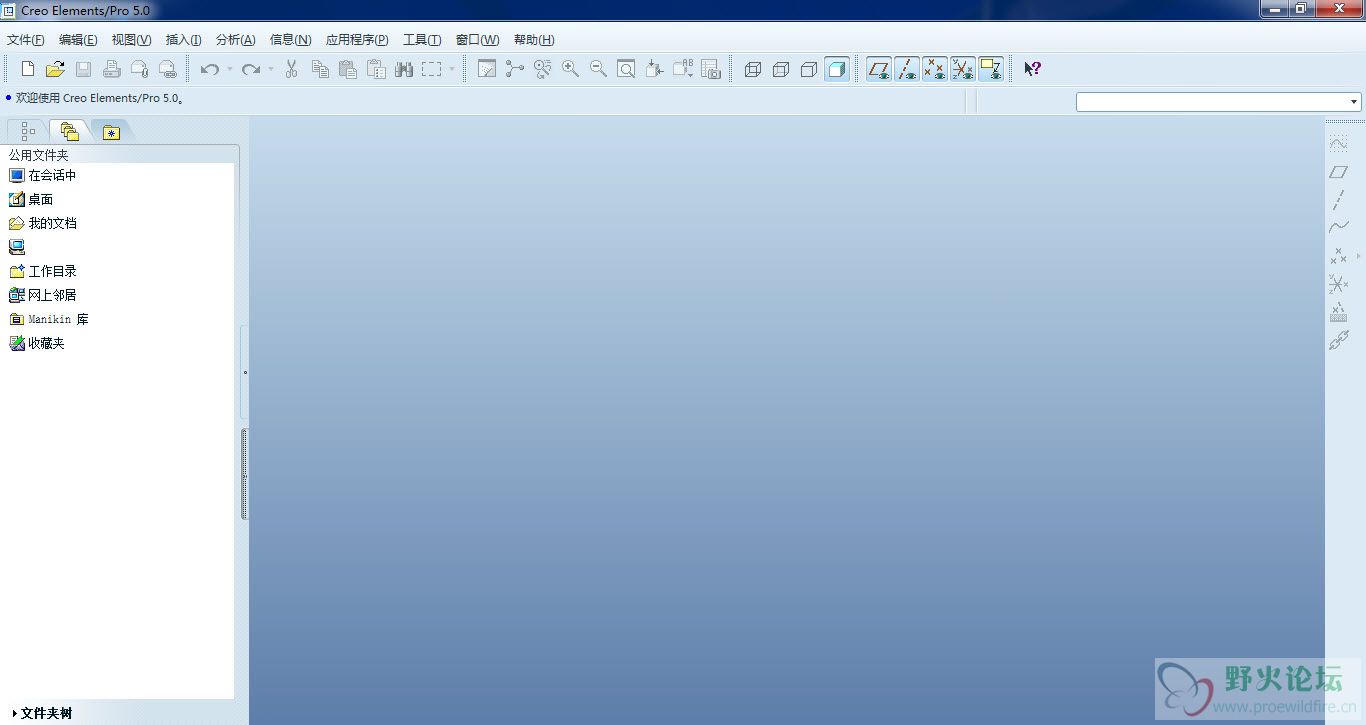
Task: Click the Sketch tool icon in right toolbar
Action: coord(1338,144)
